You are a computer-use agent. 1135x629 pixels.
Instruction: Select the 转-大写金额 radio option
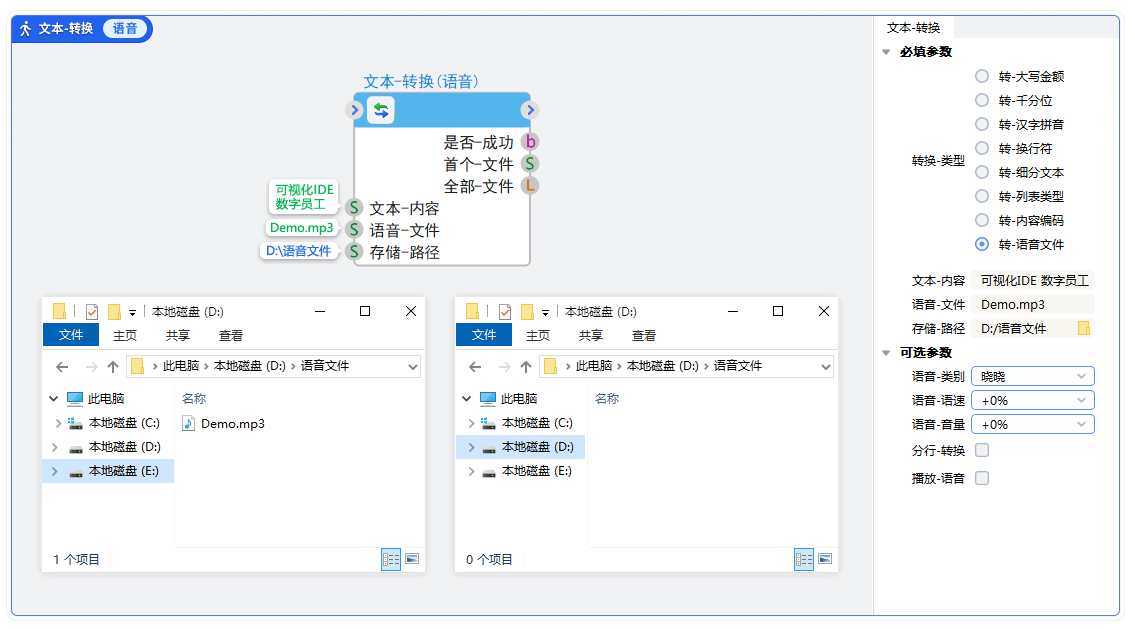pos(982,76)
